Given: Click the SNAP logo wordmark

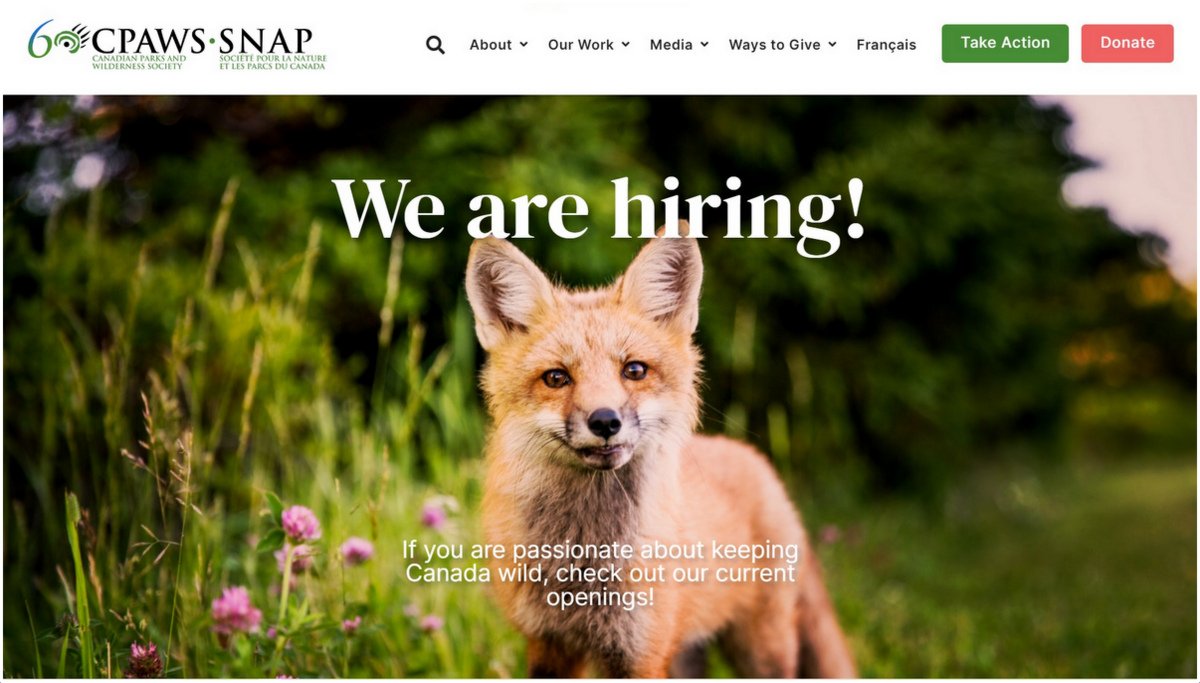Looking at the screenshot, I should pyautogui.click(x=266, y=41).
